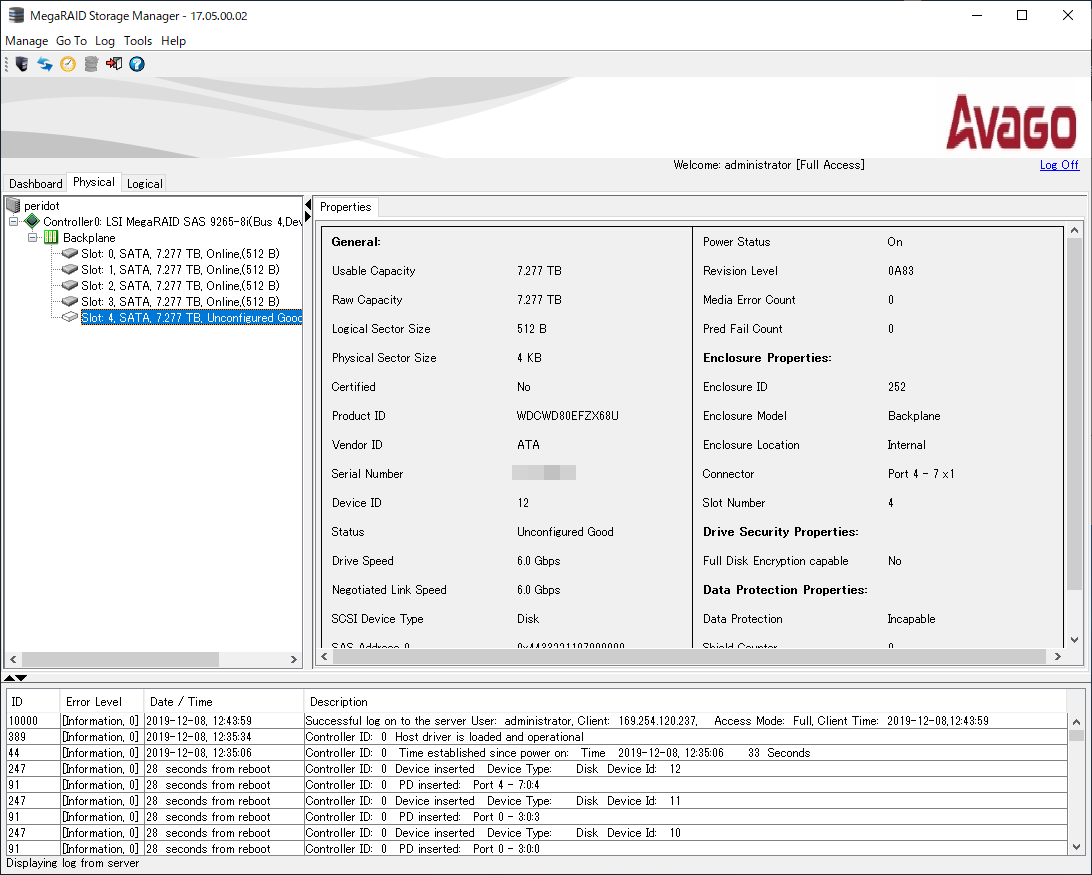Click the log panel up triangle

(x=9, y=677)
